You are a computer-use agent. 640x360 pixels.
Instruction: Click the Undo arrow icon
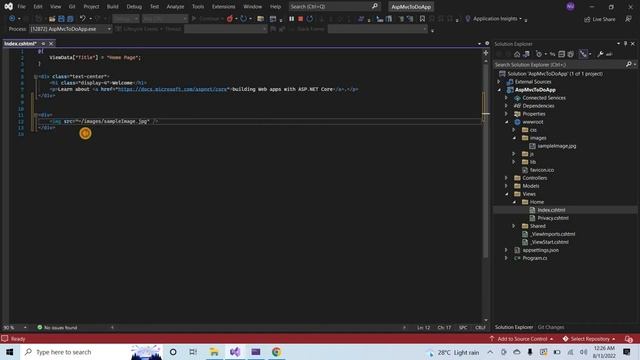[x=83, y=19]
